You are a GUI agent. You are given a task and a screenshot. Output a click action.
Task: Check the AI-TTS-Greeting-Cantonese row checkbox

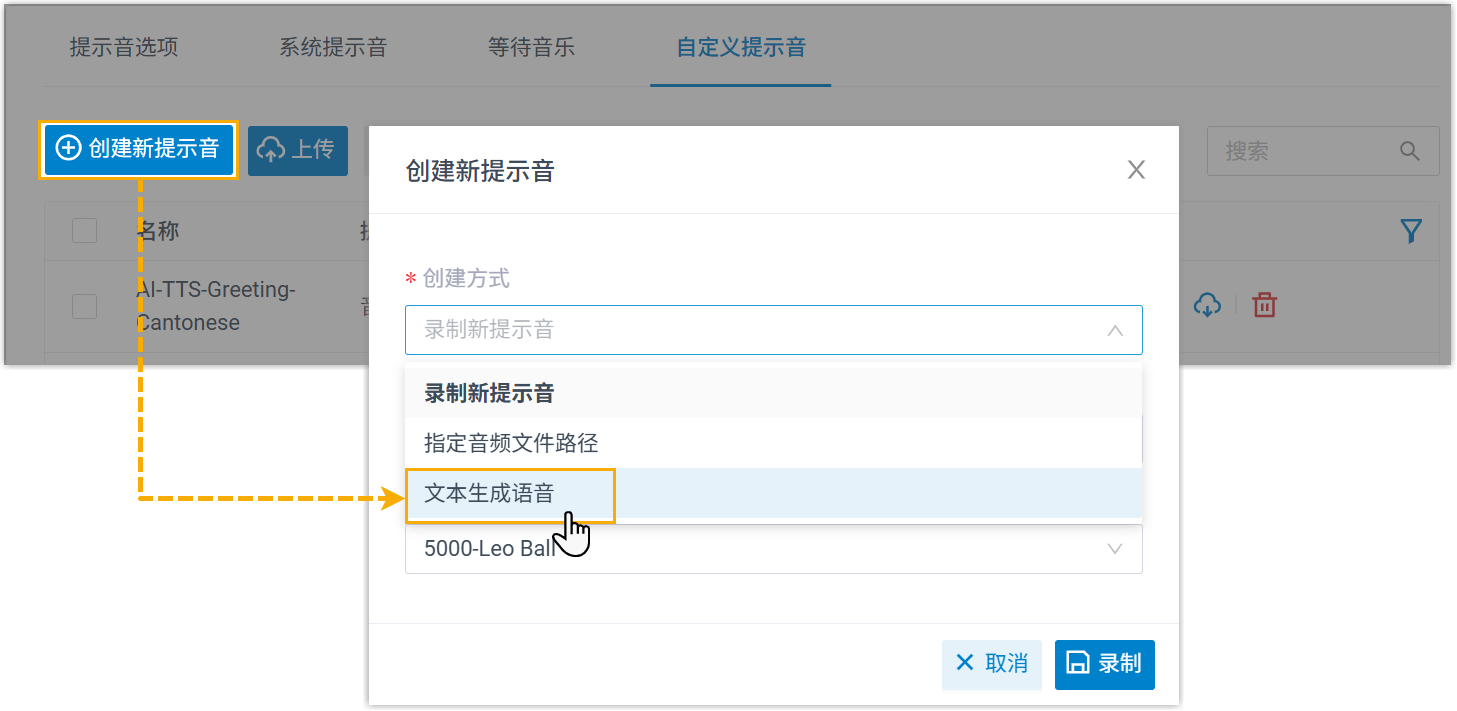(85, 306)
